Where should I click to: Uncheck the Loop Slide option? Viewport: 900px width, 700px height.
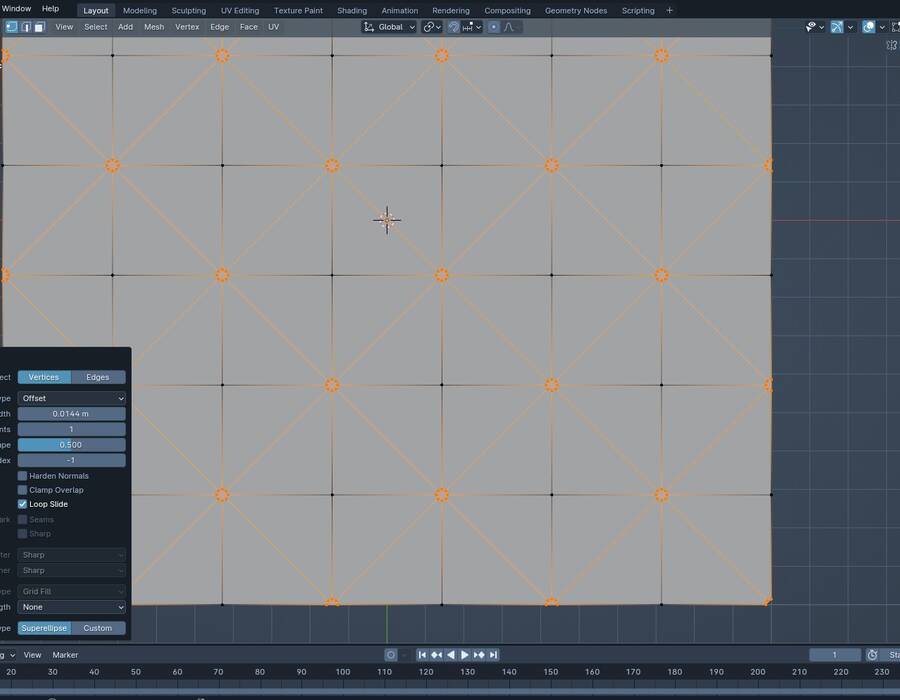click(x=22, y=504)
